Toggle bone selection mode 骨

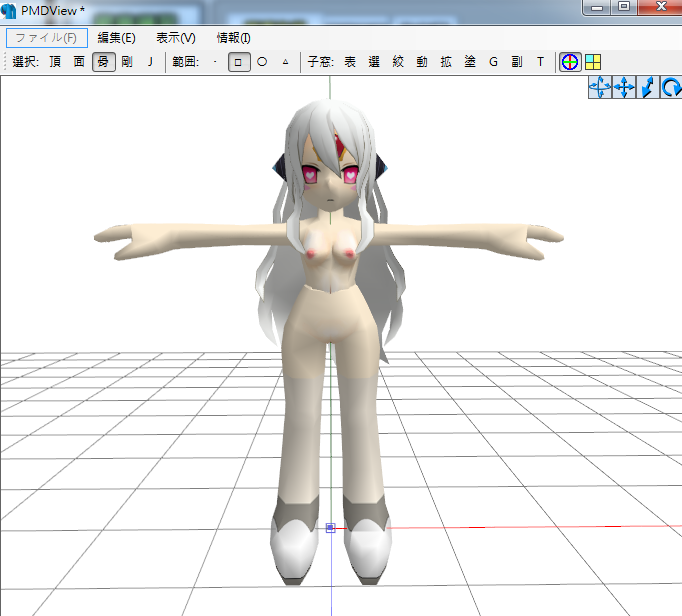pos(103,62)
